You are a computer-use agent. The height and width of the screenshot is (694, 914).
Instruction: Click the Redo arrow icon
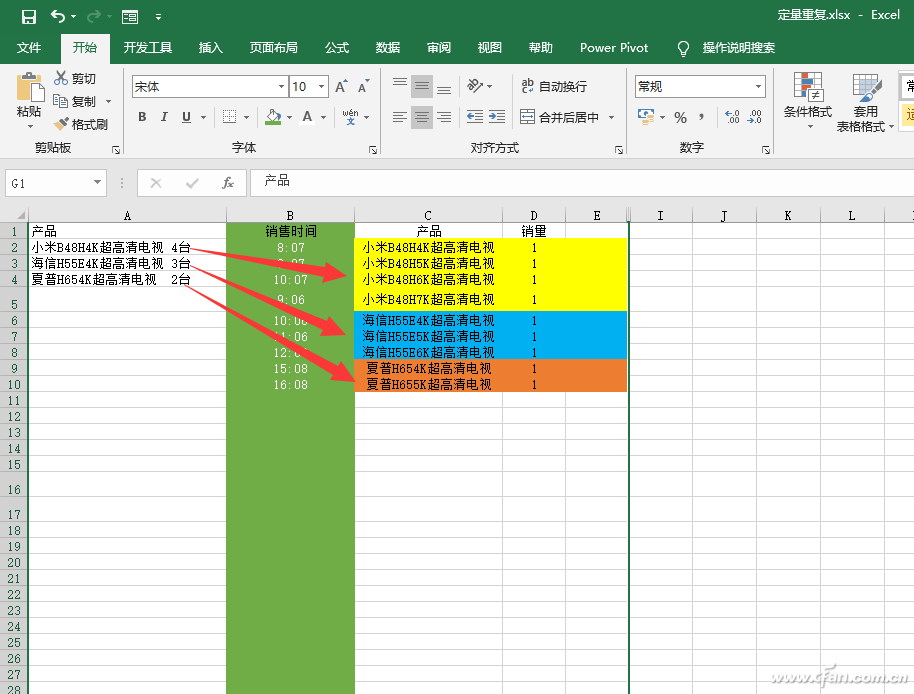point(93,16)
